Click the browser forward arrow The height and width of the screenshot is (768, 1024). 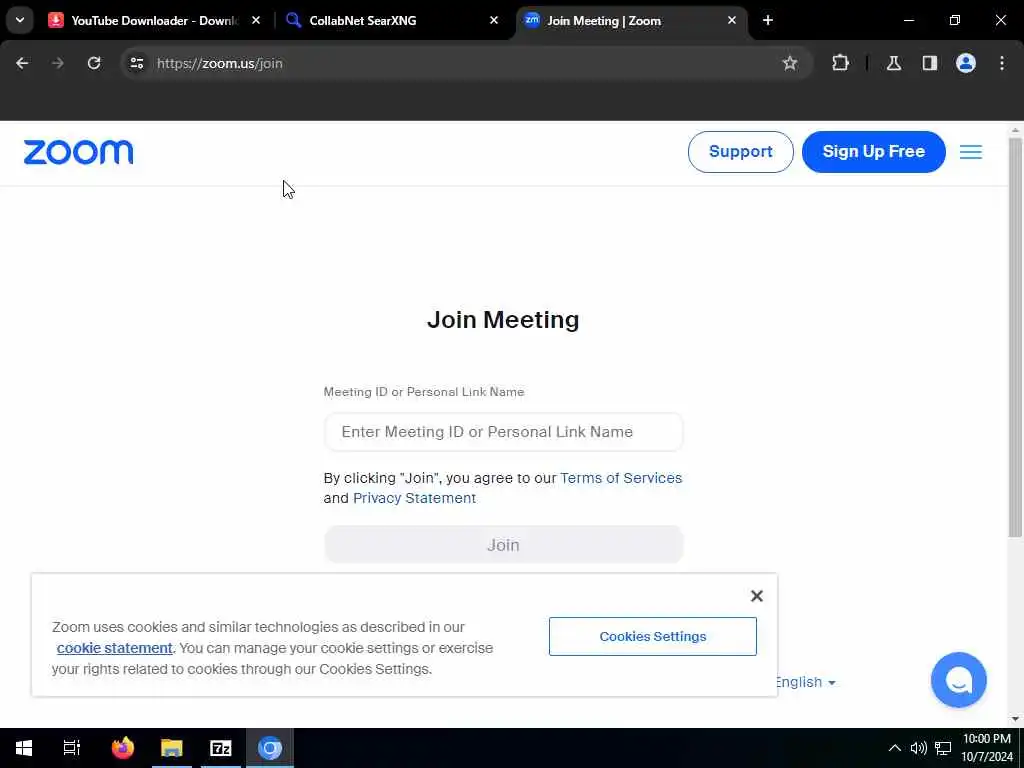58,63
